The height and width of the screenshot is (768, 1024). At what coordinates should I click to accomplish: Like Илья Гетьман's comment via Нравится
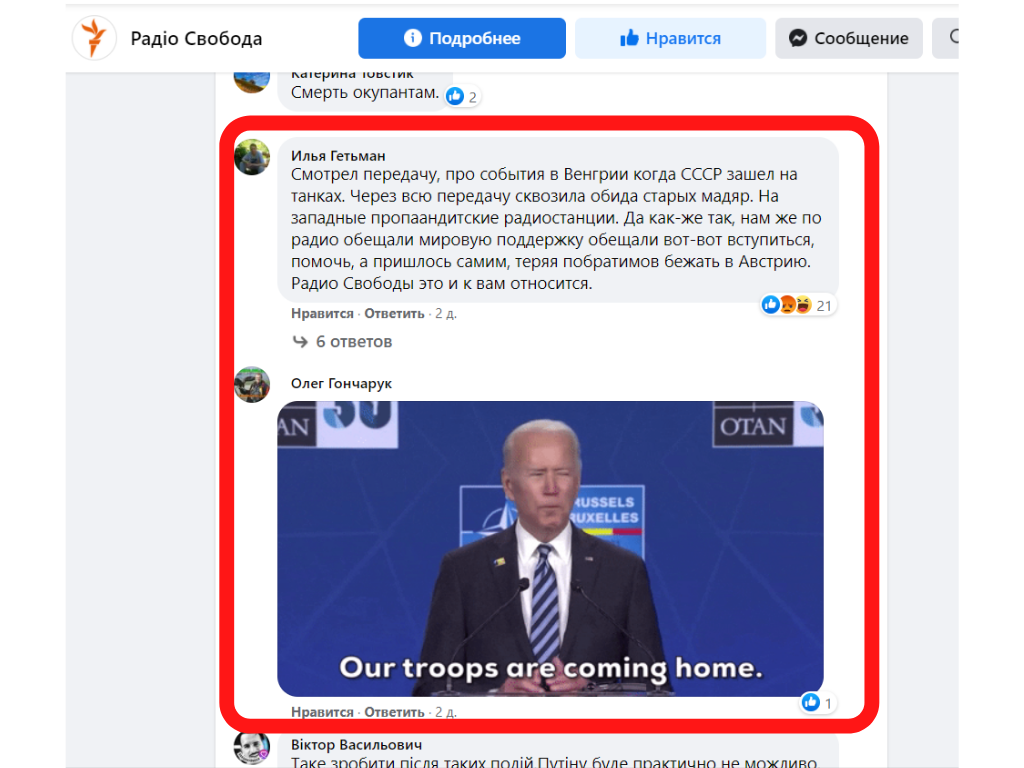tap(322, 313)
